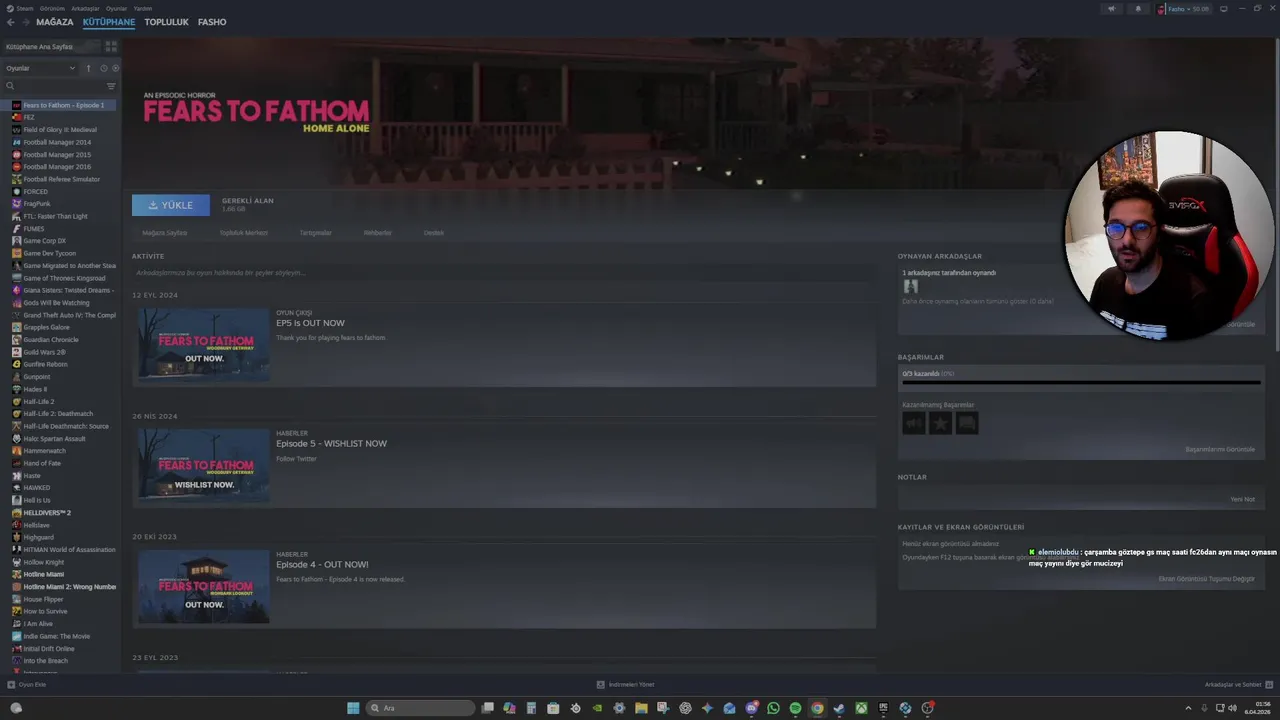This screenshot has width=1280, height=720.
Task: Show hidden system tray icons
Action: [x=1189, y=708]
